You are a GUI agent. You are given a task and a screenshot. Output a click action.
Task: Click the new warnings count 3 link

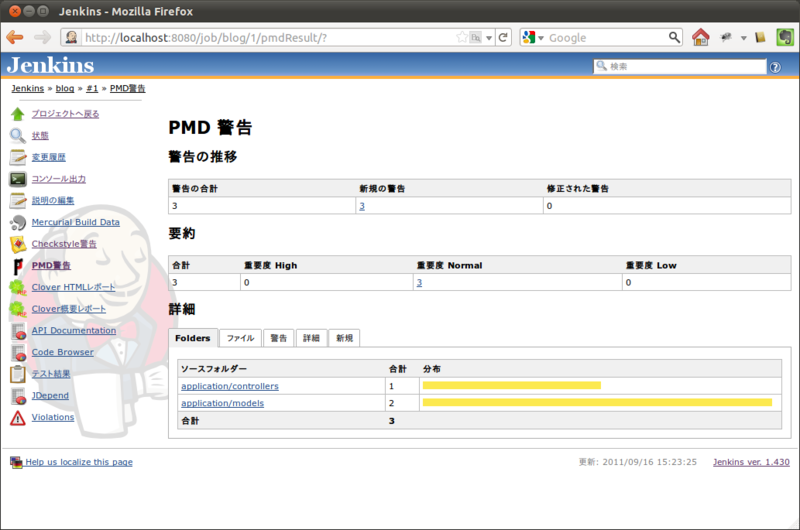362,206
